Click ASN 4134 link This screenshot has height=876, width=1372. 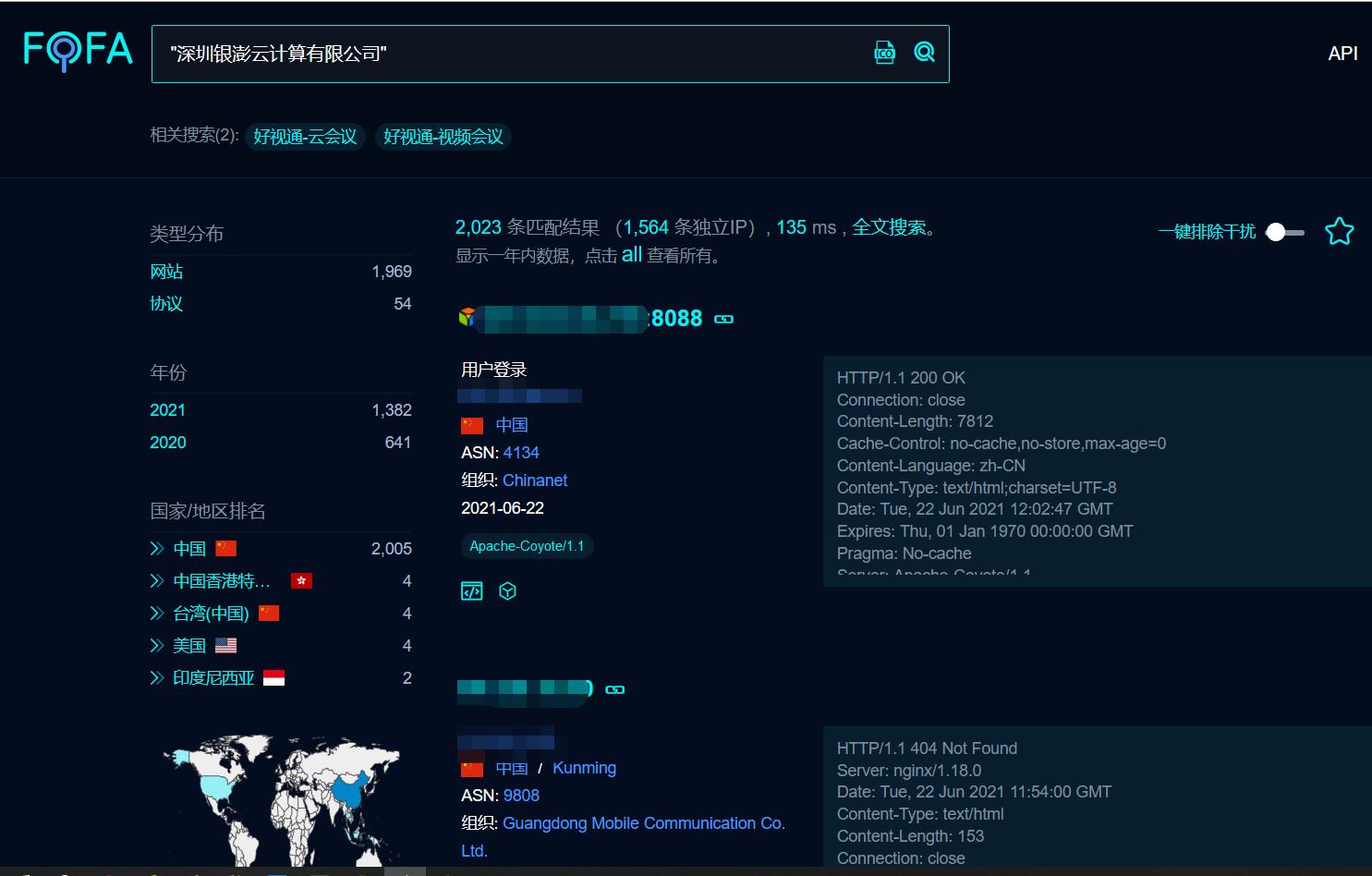[x=521, y=453]
